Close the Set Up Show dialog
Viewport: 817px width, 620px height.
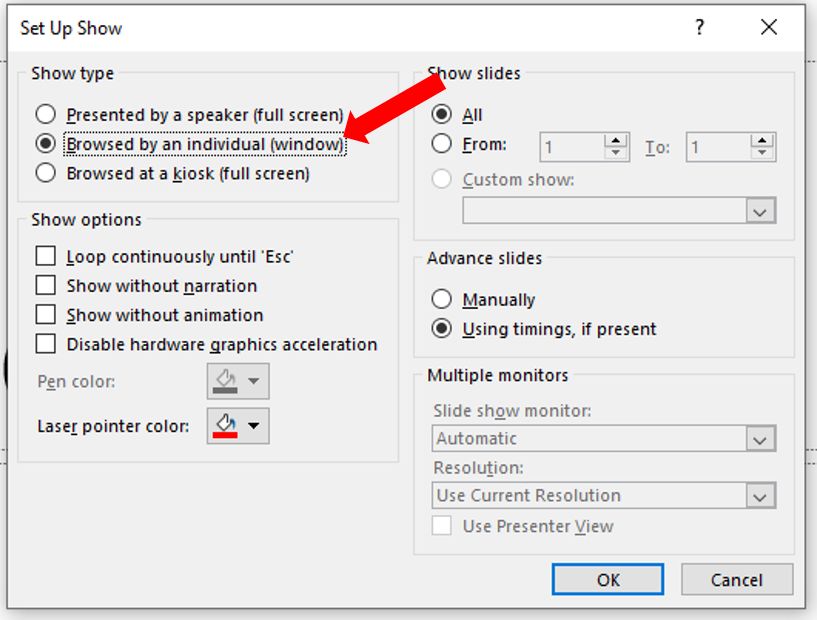pyautogui.click(x=769, y=27)
